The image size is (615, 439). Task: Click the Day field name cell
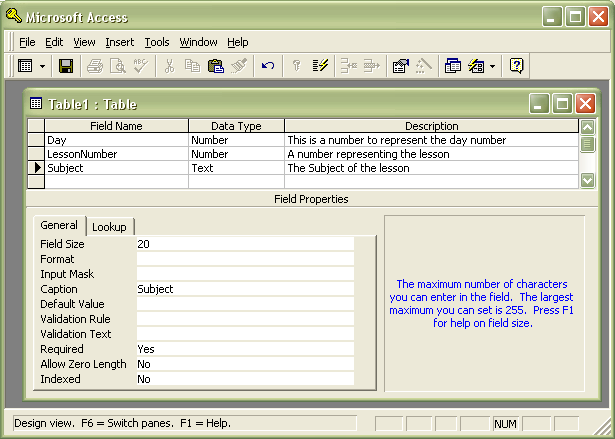(x=116, y=140)
